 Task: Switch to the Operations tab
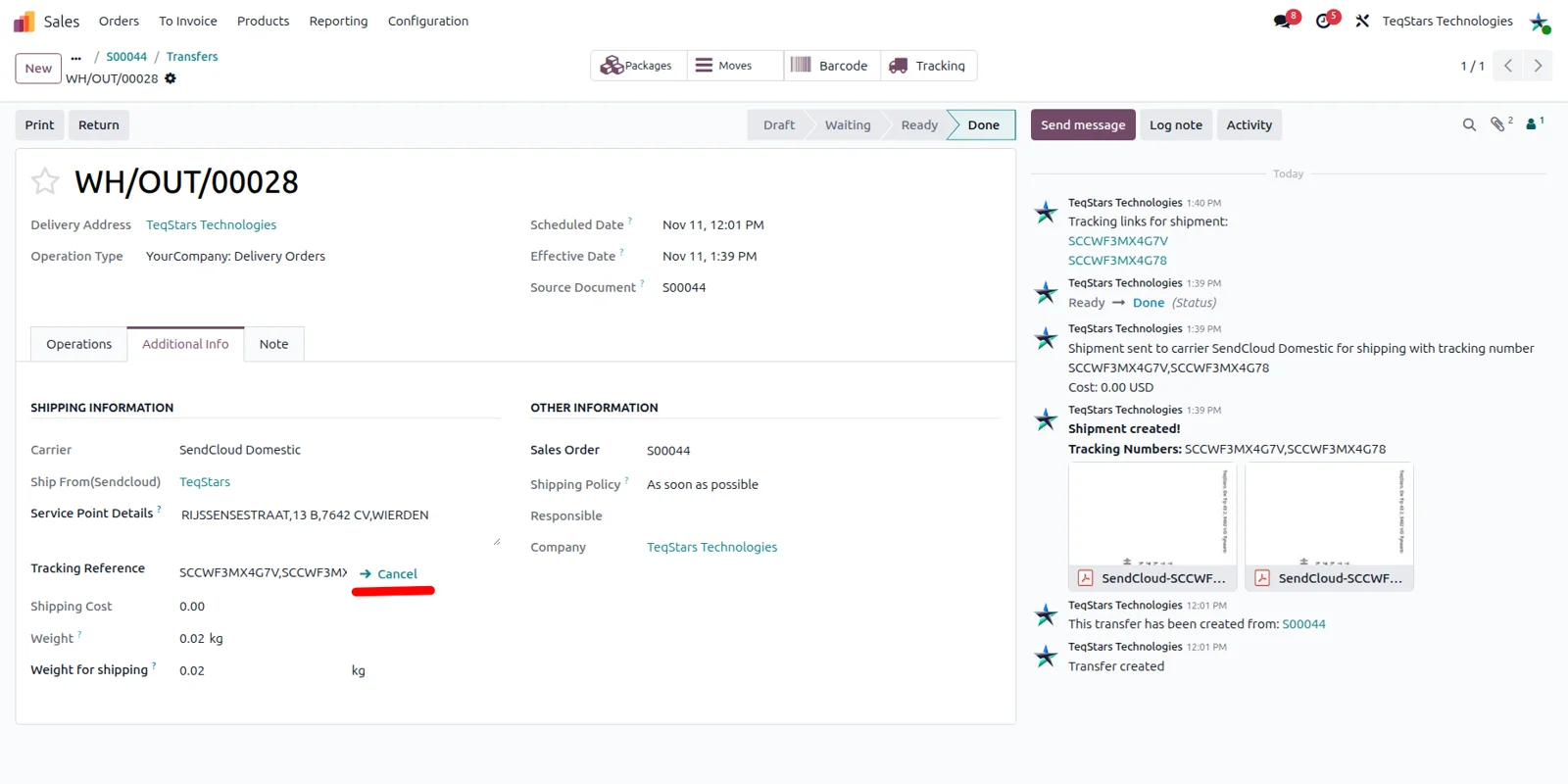pos(79,344)
